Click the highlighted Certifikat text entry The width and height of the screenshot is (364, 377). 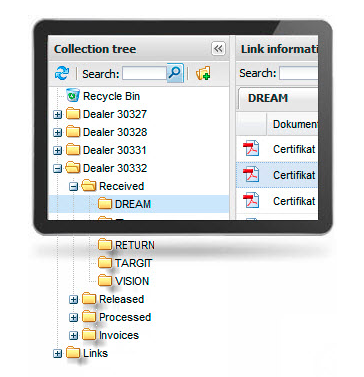(294, 175)
